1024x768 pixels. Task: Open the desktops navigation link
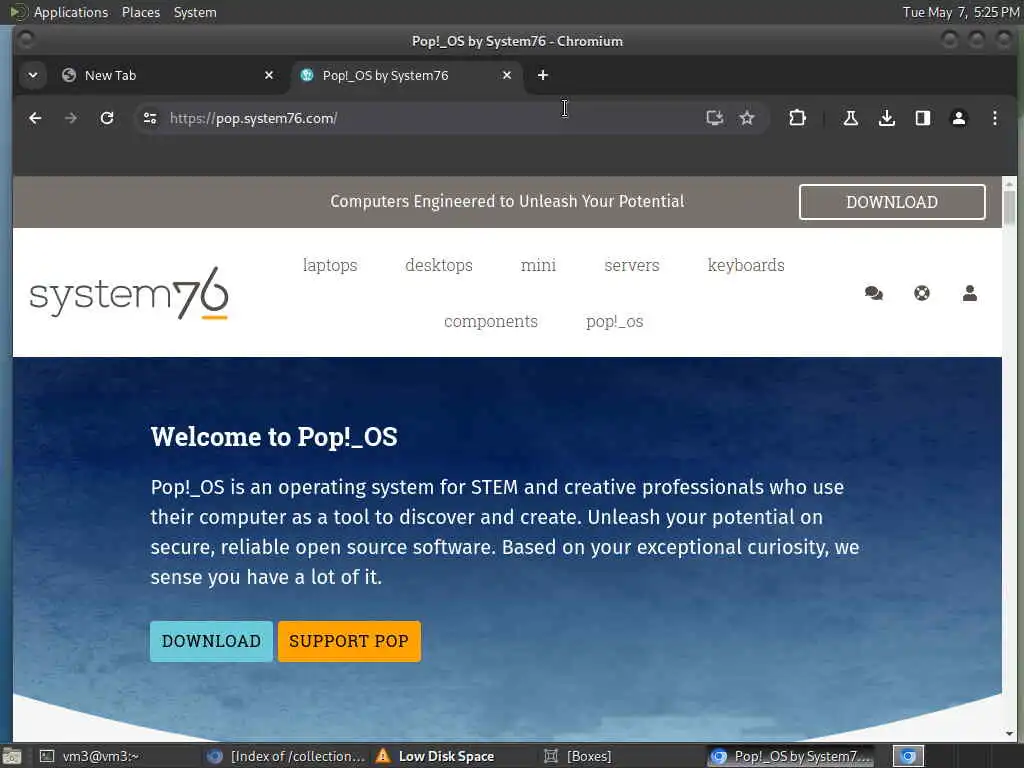click(x=439, y=265)
